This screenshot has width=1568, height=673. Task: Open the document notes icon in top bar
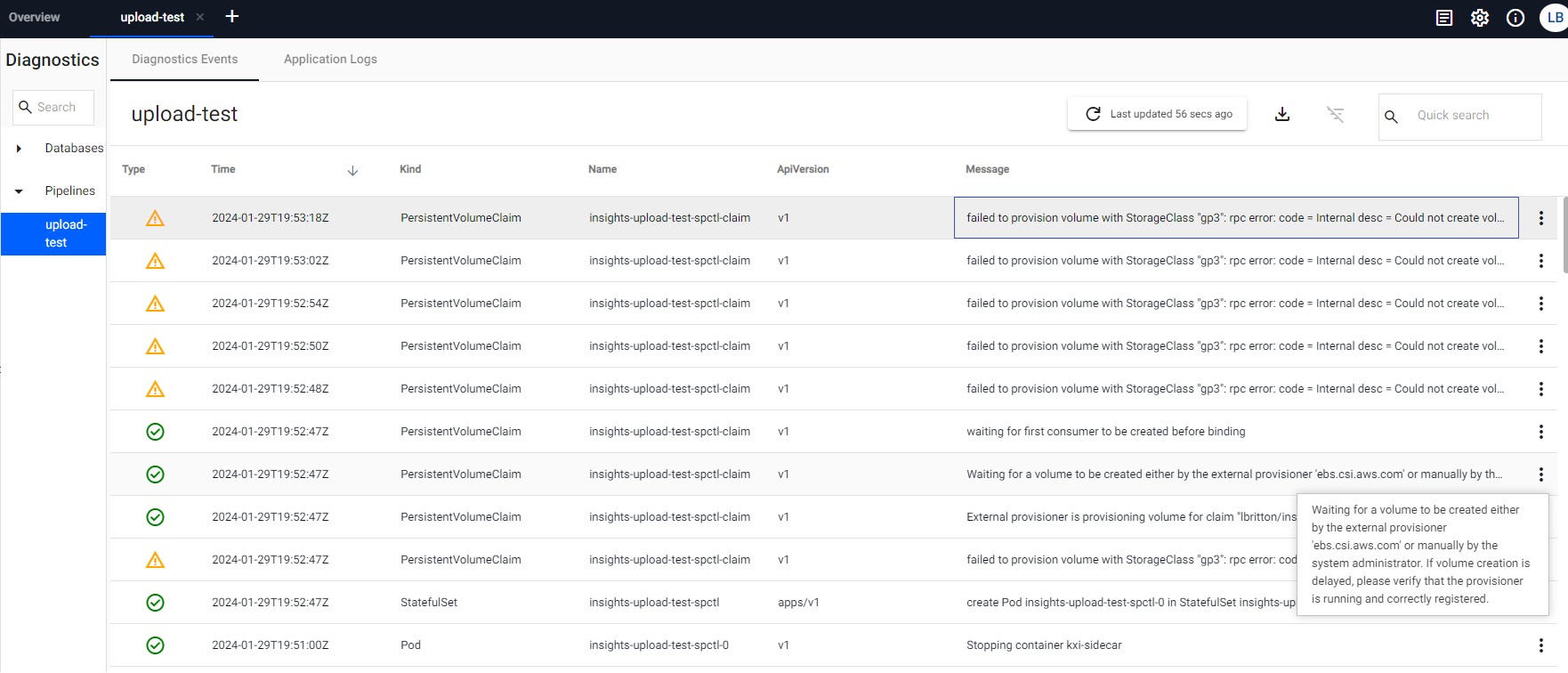(x=1444, y=18)
